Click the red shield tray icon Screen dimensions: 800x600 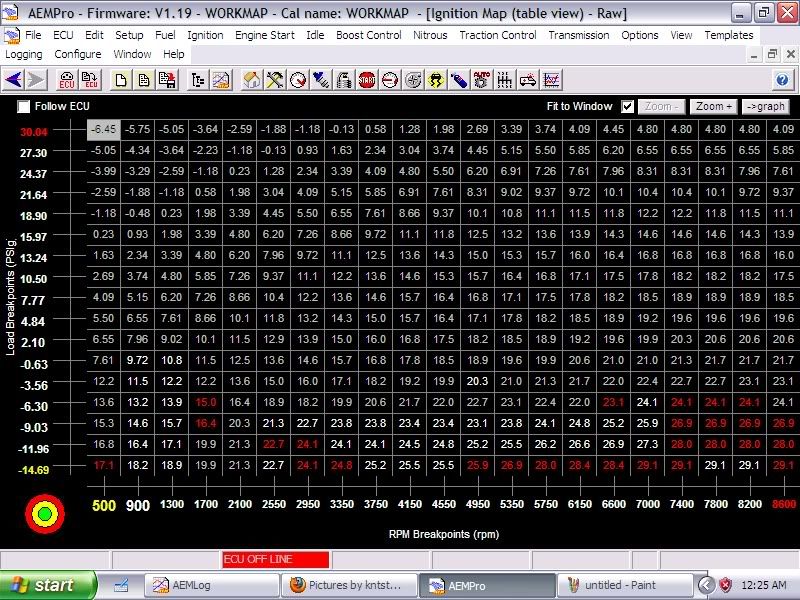tap(726, 585)
